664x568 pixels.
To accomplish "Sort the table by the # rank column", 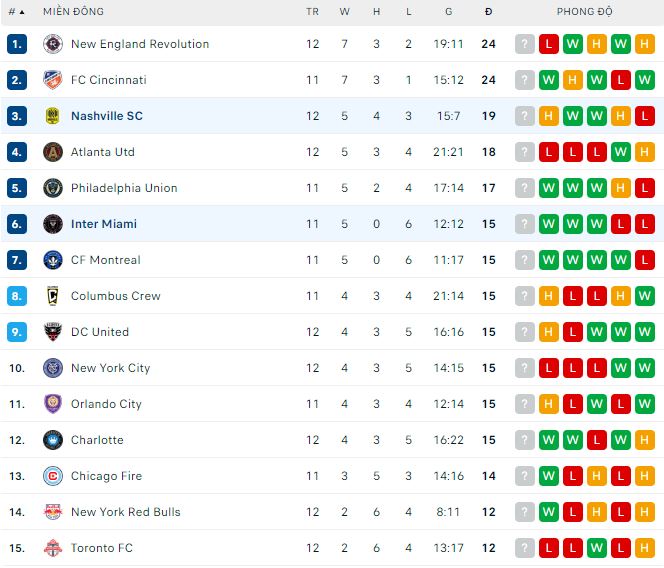I will tap(17, 12).
